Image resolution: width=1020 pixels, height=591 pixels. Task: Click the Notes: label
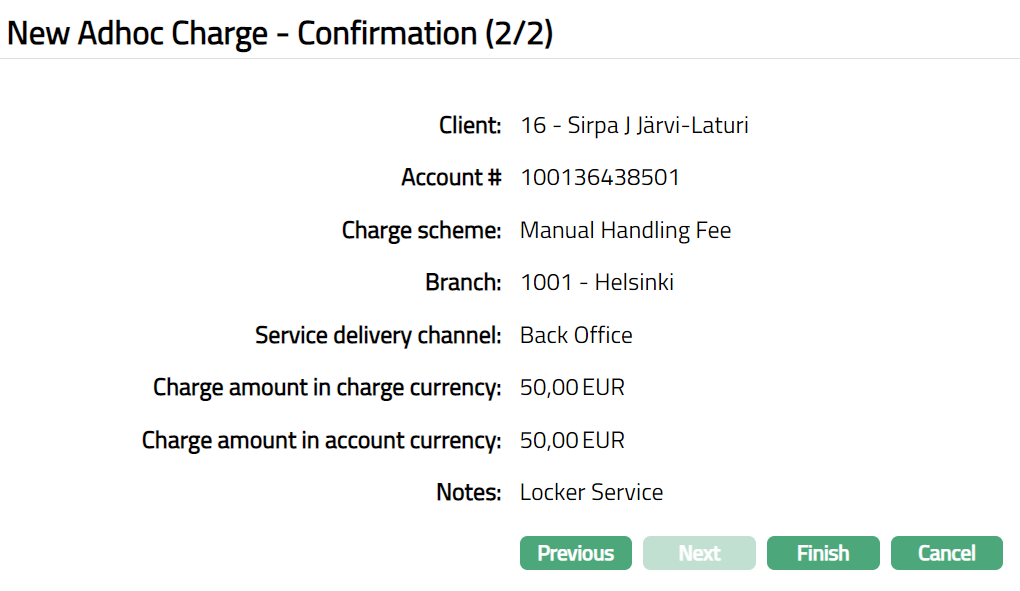tap(468, 492)
